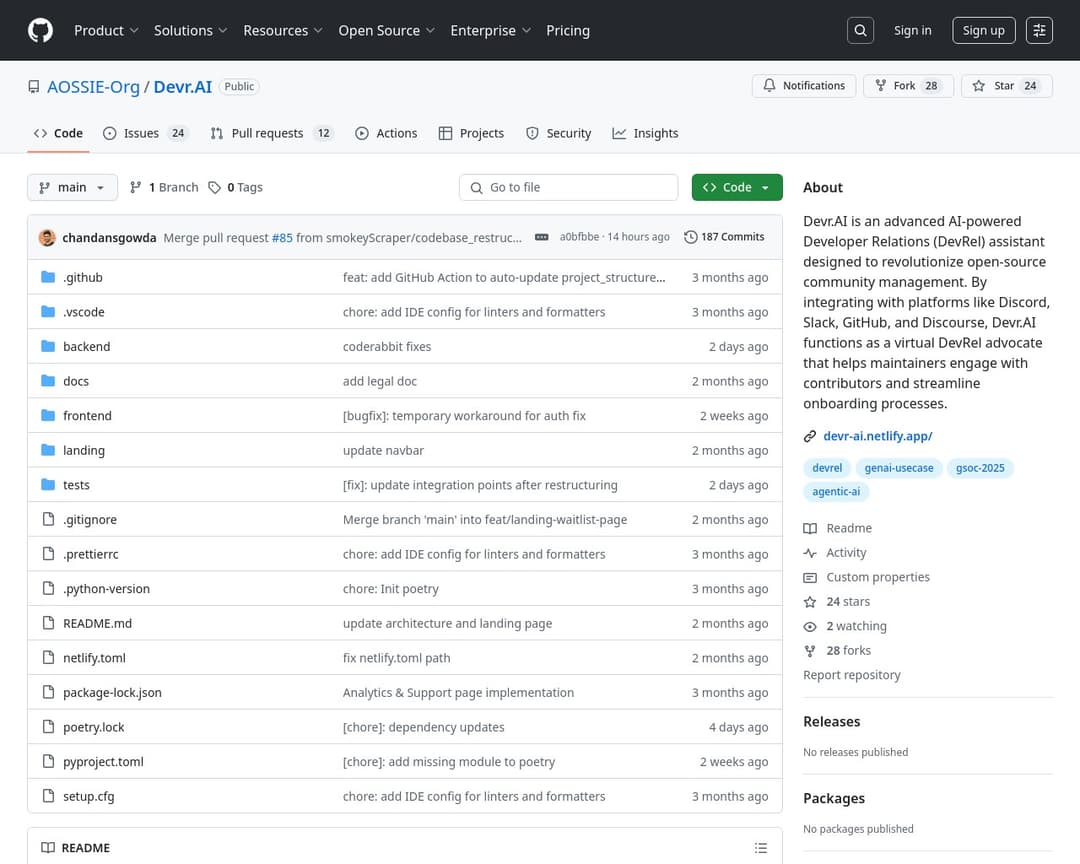The height and width of the screenshot is (864, 1080).
Task: Switch to the Pull requests tab
Action: tap(272, 133)
